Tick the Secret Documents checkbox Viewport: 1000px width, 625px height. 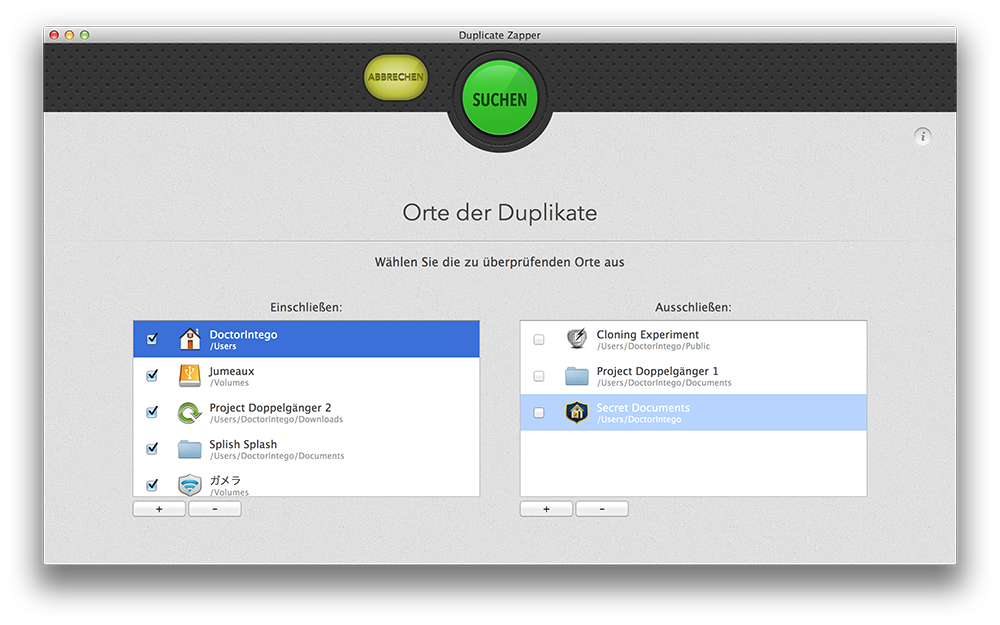coord(539,413)
